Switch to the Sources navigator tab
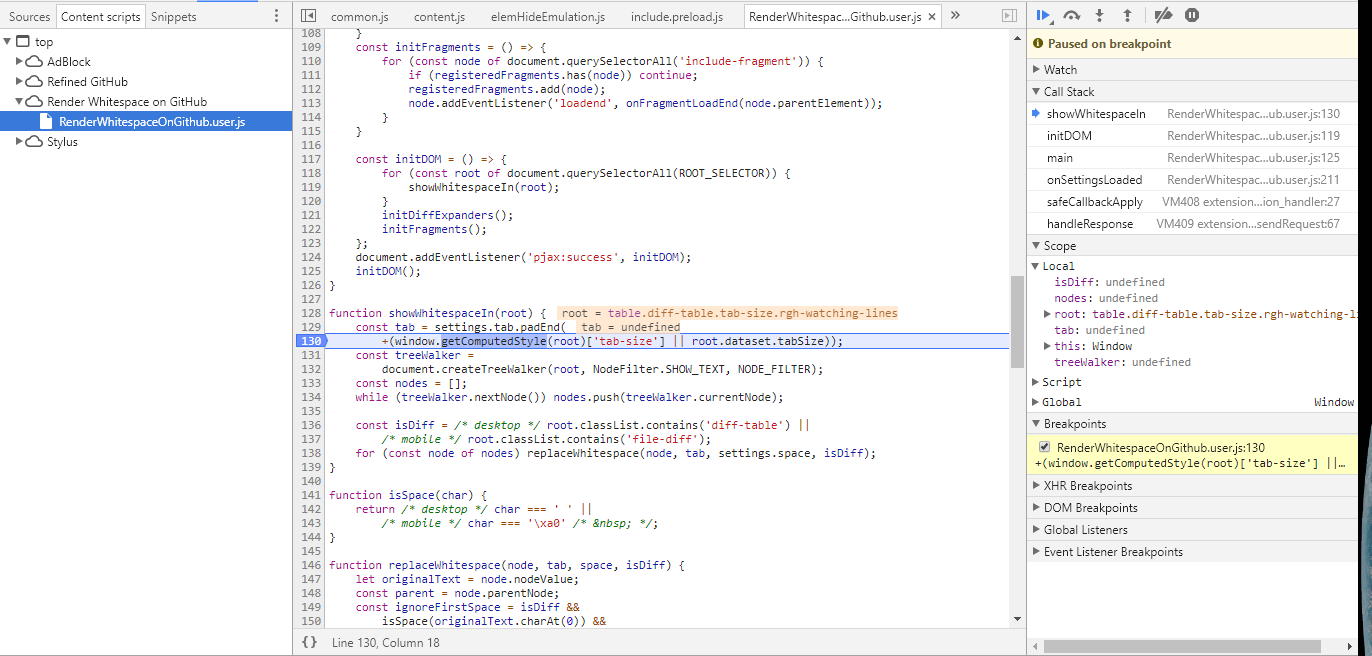Image resolution: width=1372 pixels, height=656 pixels. [29, 17]
